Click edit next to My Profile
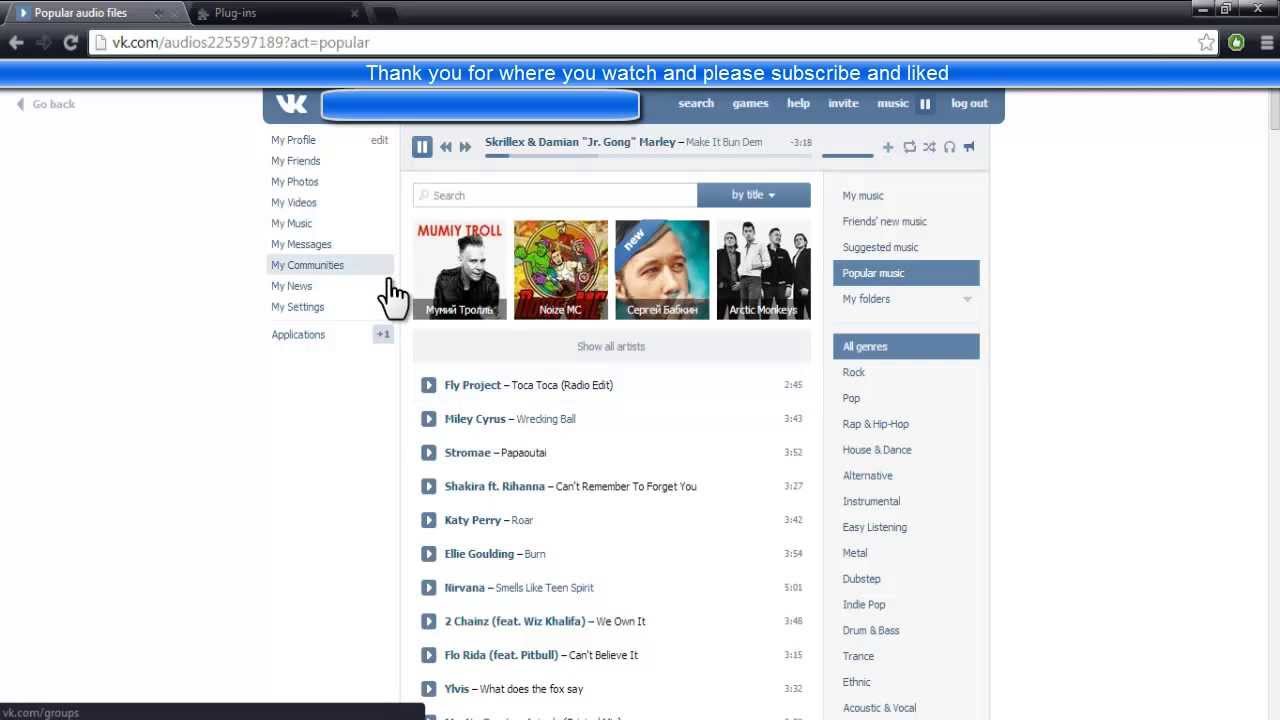Viewport: 1280px width, 720px height. coord(379,140)
